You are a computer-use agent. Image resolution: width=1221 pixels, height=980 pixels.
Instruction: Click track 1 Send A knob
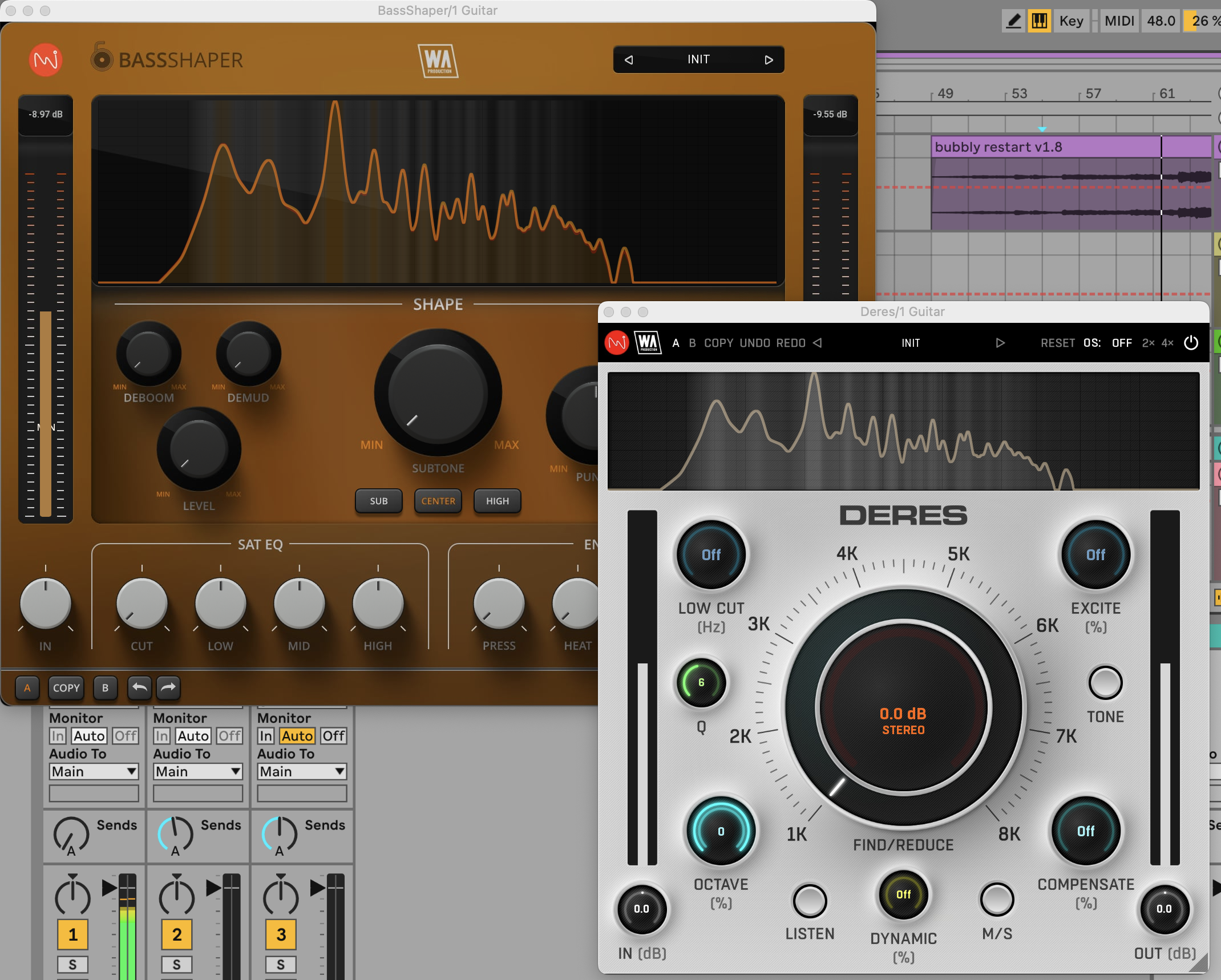click(x=71, y=835)
